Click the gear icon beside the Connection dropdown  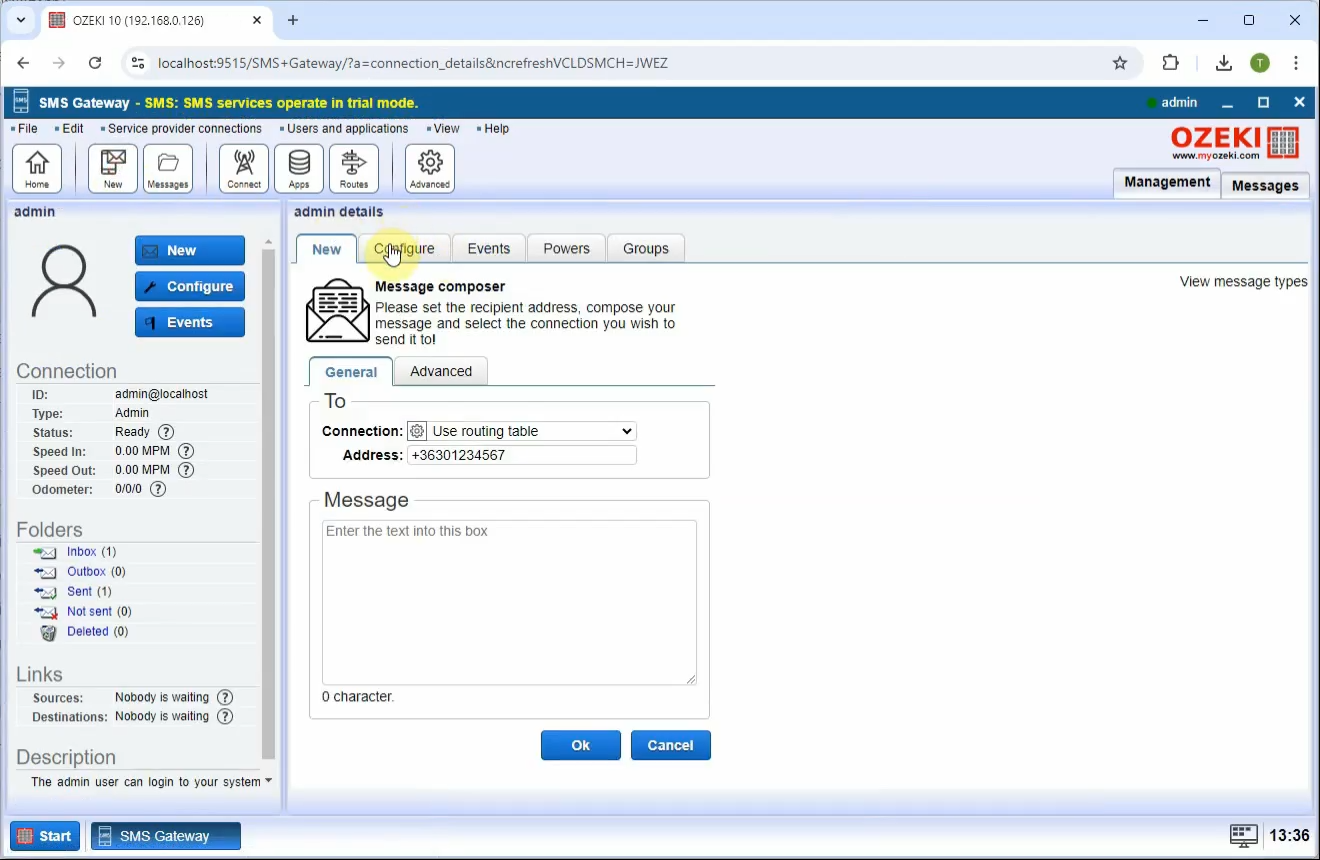pos(416,431)
